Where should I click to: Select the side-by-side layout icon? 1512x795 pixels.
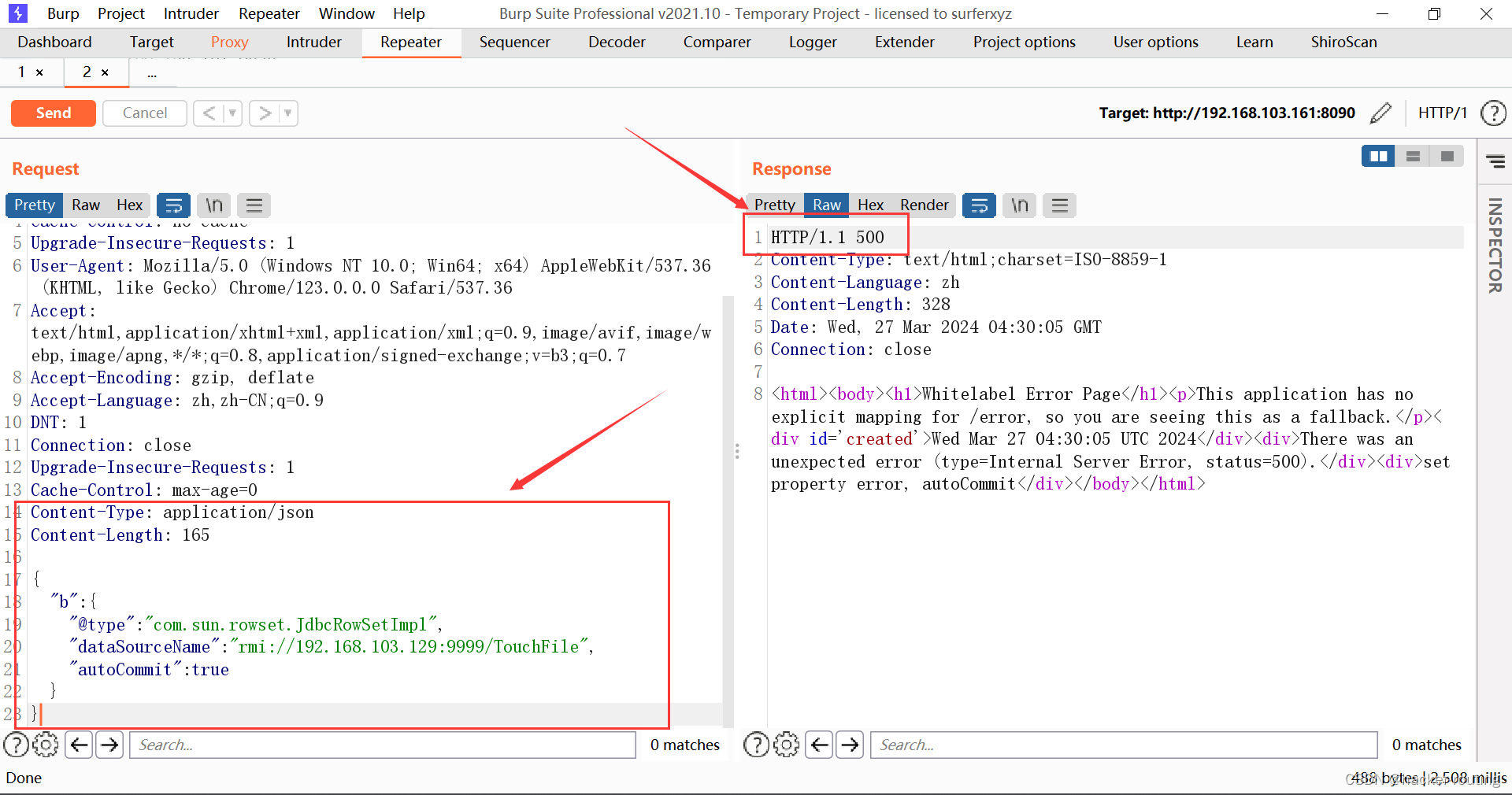click(x=1377, y=156)
